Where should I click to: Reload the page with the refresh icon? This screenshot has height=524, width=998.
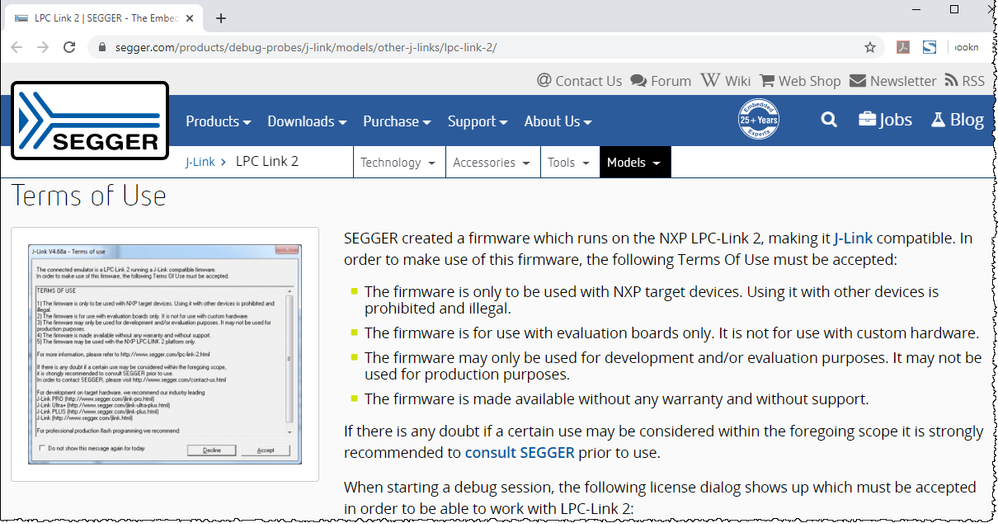click(x=69, y=47)
